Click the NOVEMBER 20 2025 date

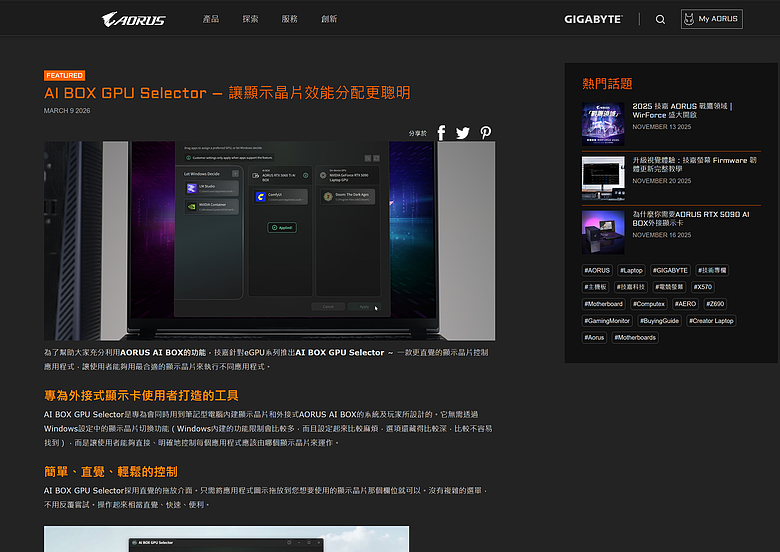pos(662,181)
